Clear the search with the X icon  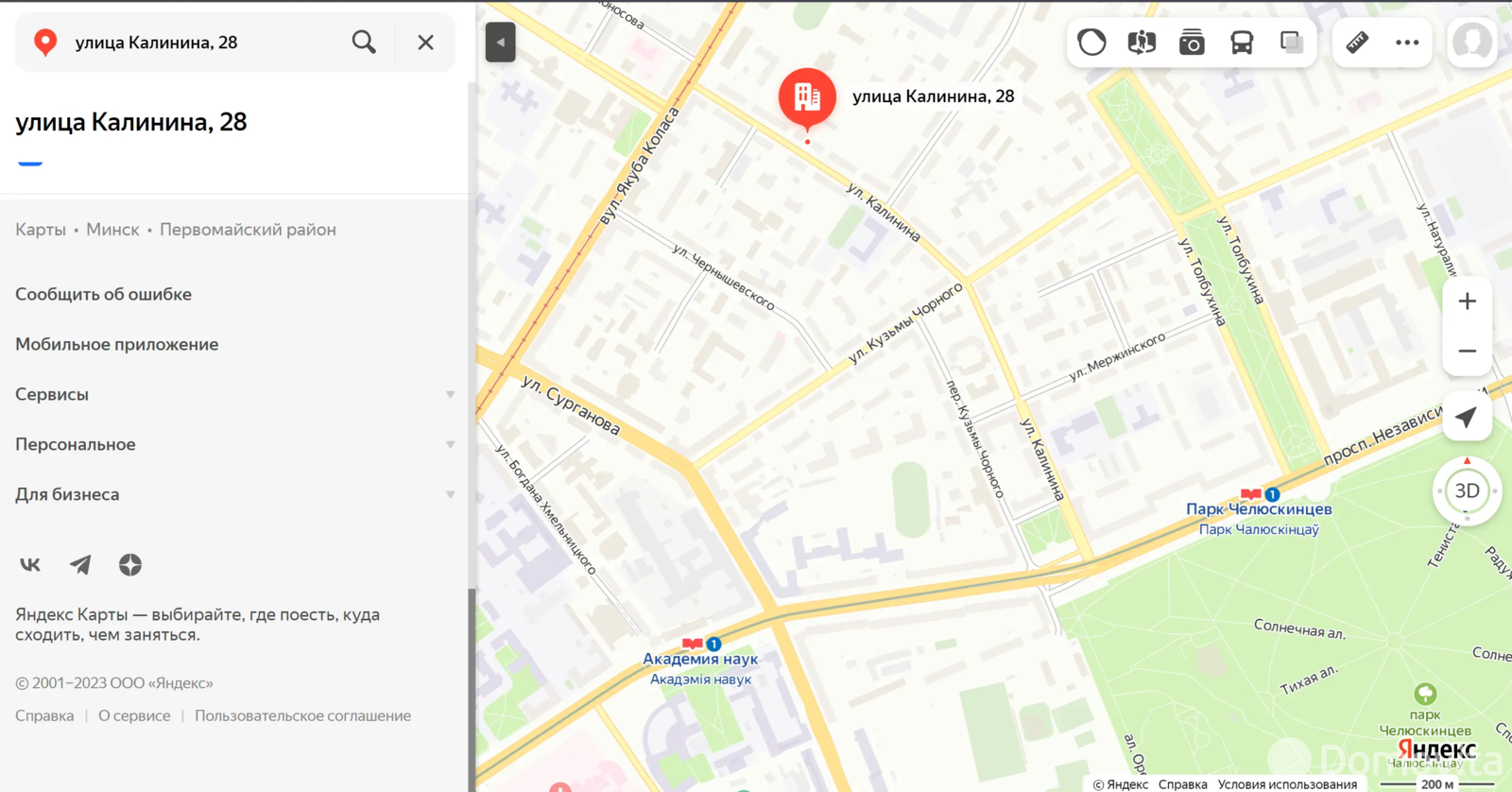pyautogui.click(x=426, y=42)
